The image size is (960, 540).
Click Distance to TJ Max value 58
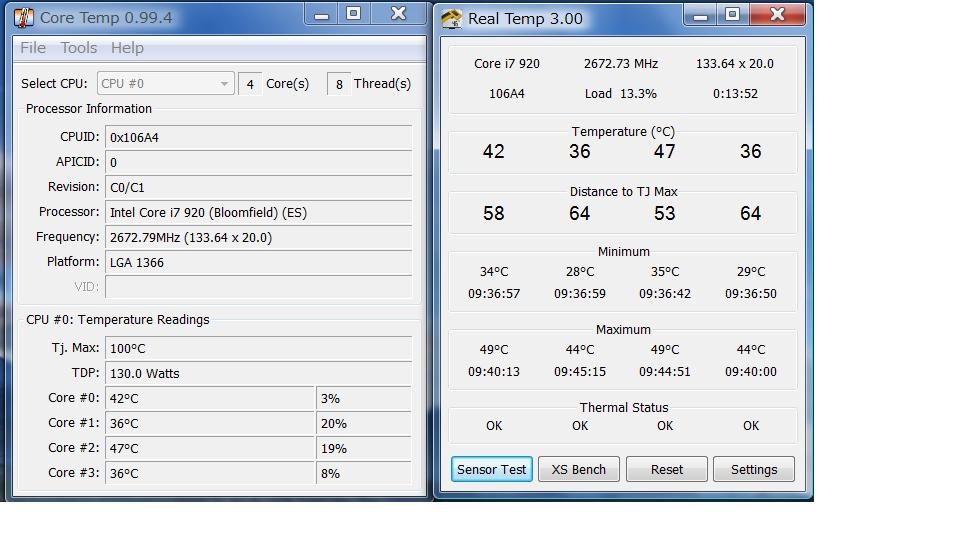click(493, 213)
